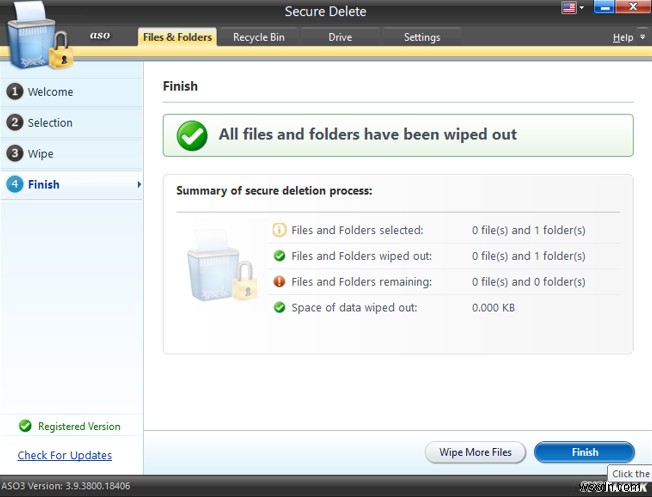
Task: Click the Registered Version green check icon
Action: tap(25, 426)
